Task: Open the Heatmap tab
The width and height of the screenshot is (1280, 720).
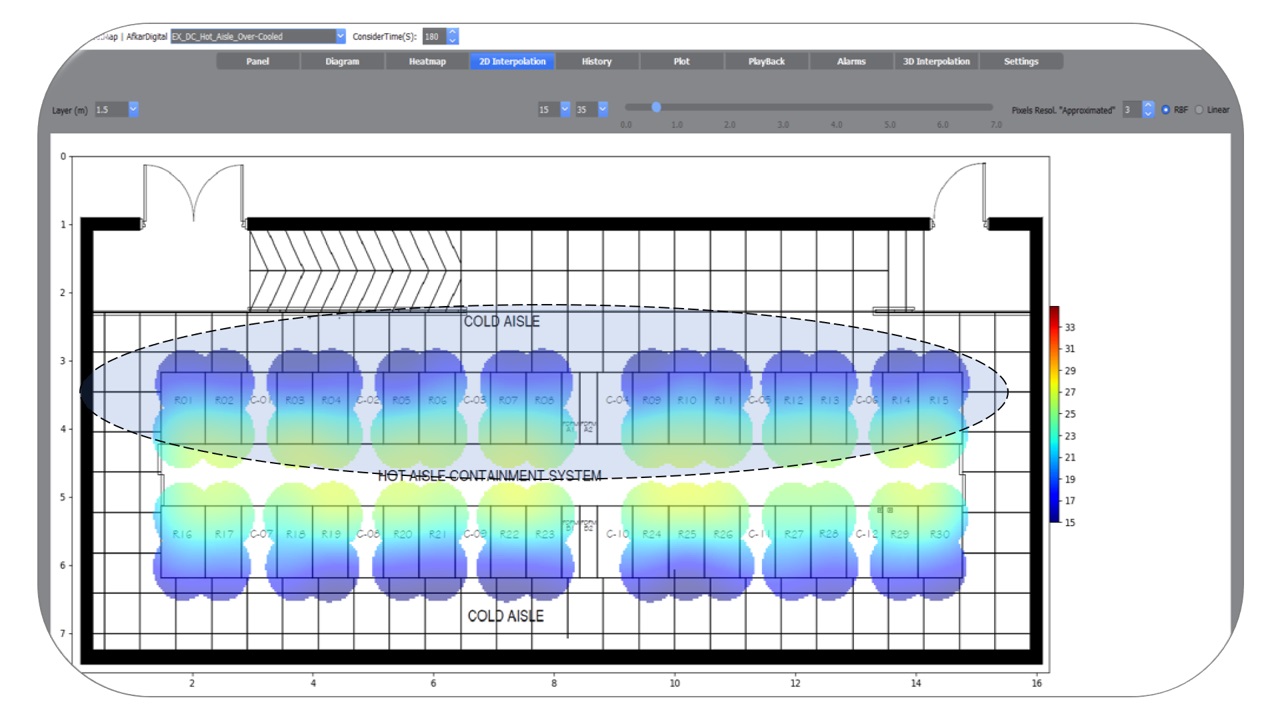Action: point(428,61)
